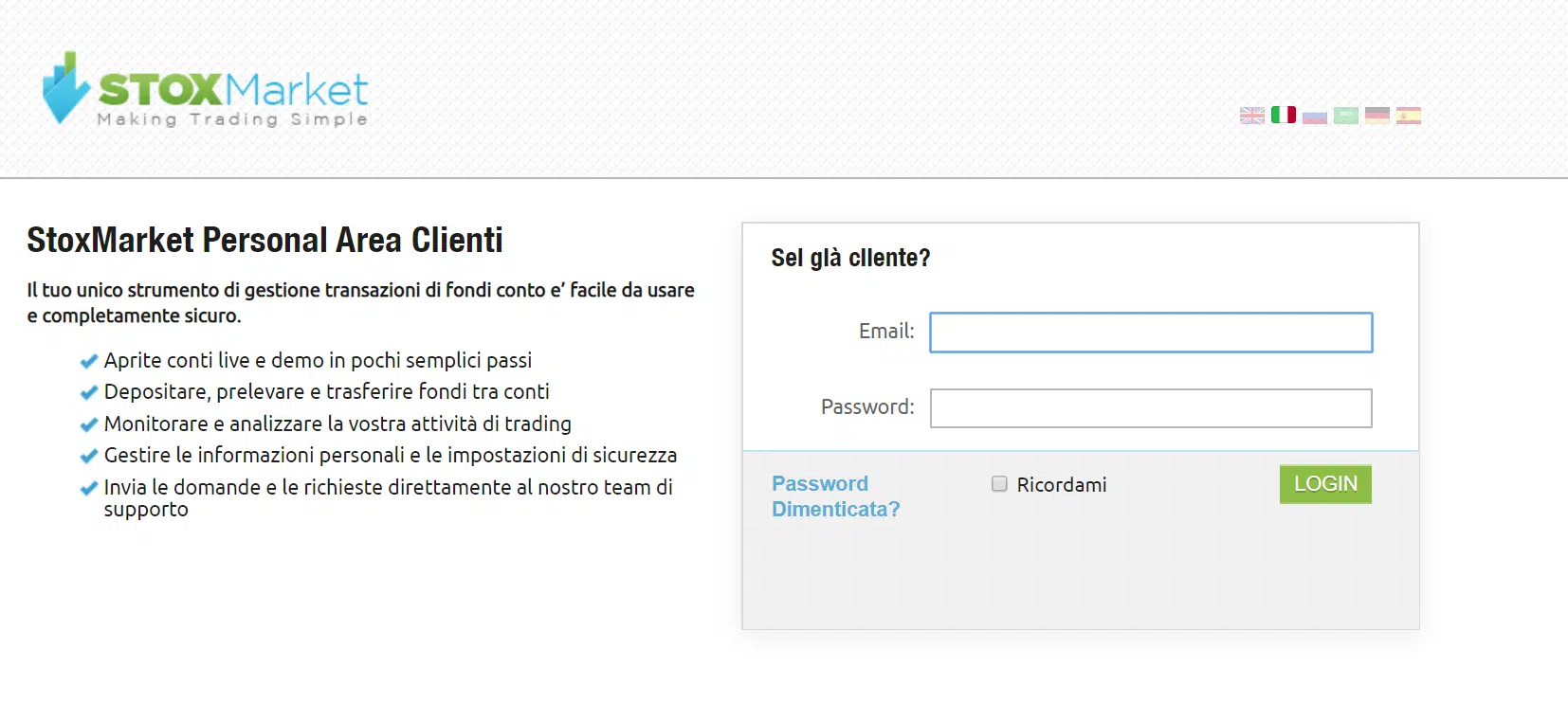Enable the Ricordami checkbox
The image size is (1568, 703).
pyautogui.click(x=999, y=484)
